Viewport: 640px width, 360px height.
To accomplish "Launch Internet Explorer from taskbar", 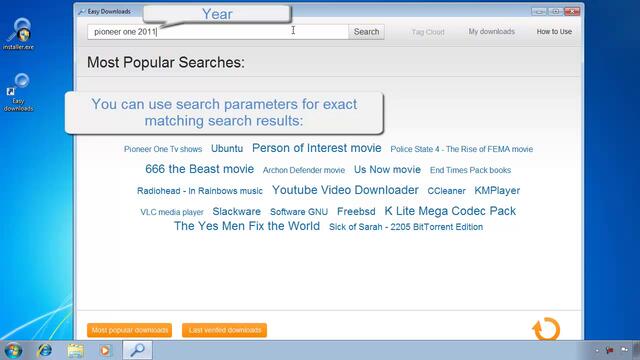I will (x=44, y=351).
